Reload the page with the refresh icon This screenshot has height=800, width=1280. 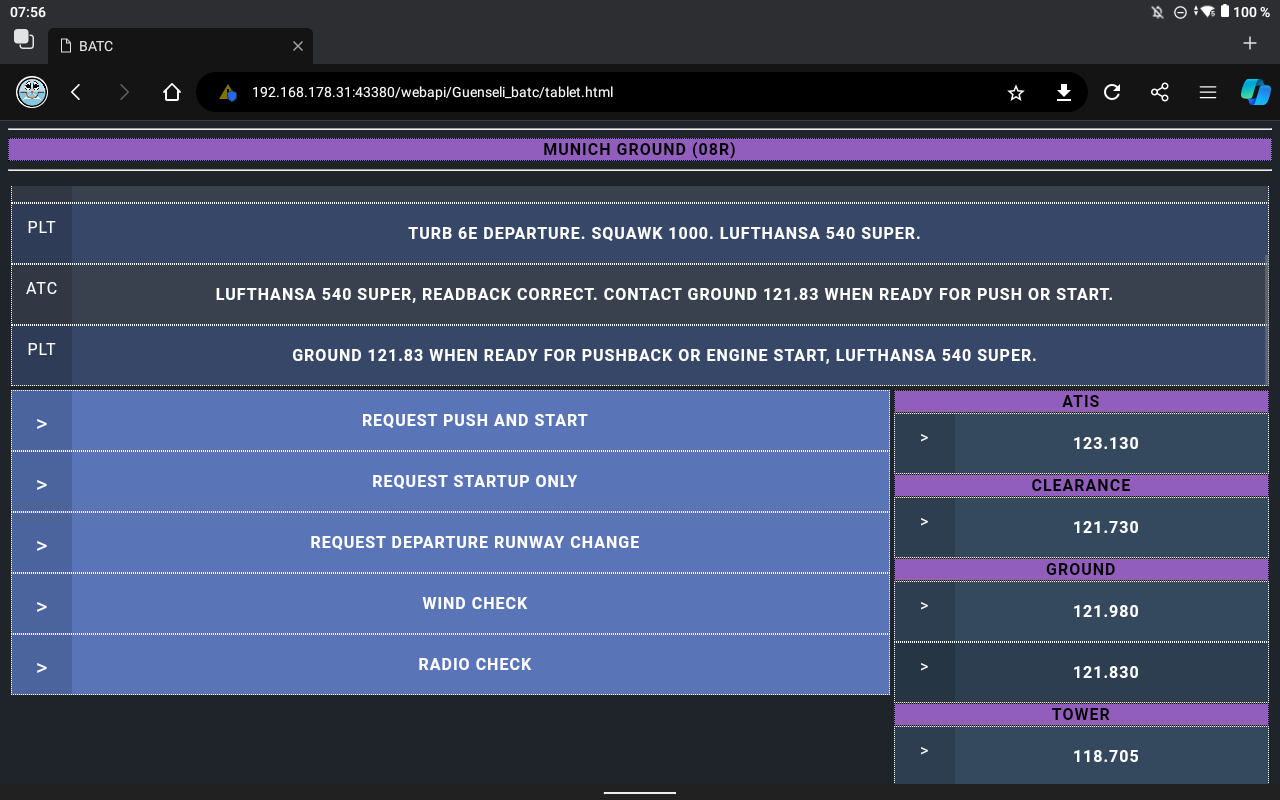tap(1112, 92)
